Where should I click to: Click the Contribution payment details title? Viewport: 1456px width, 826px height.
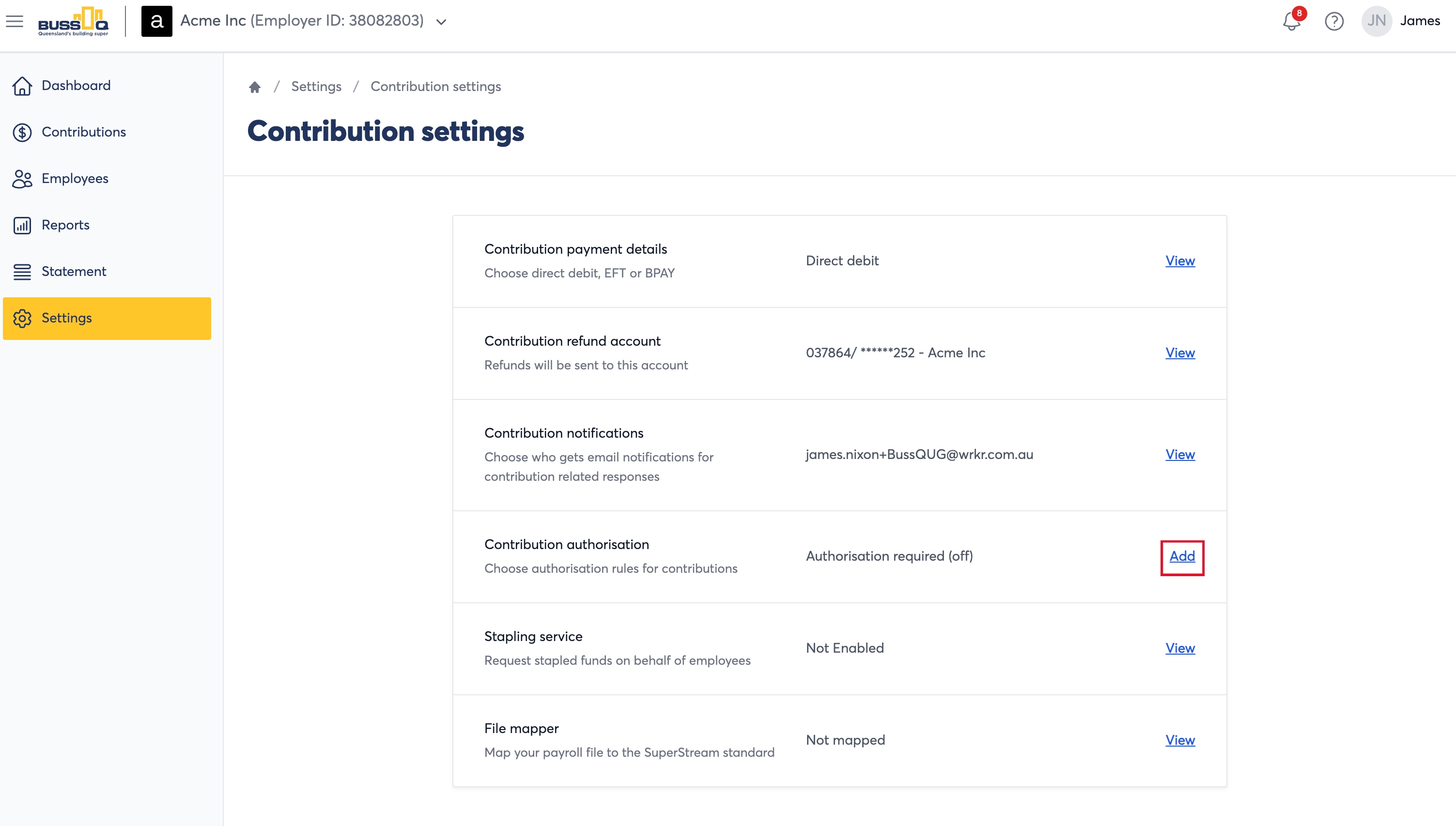[575, 249]
